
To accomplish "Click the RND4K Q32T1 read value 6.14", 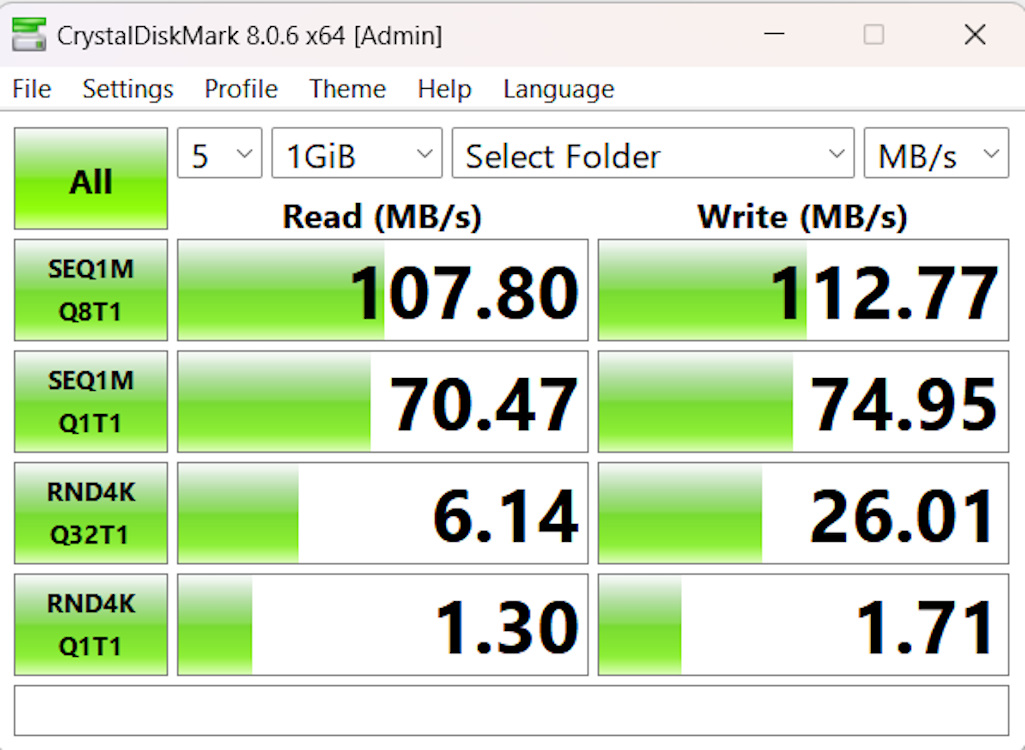I will [x=383, y=513].
